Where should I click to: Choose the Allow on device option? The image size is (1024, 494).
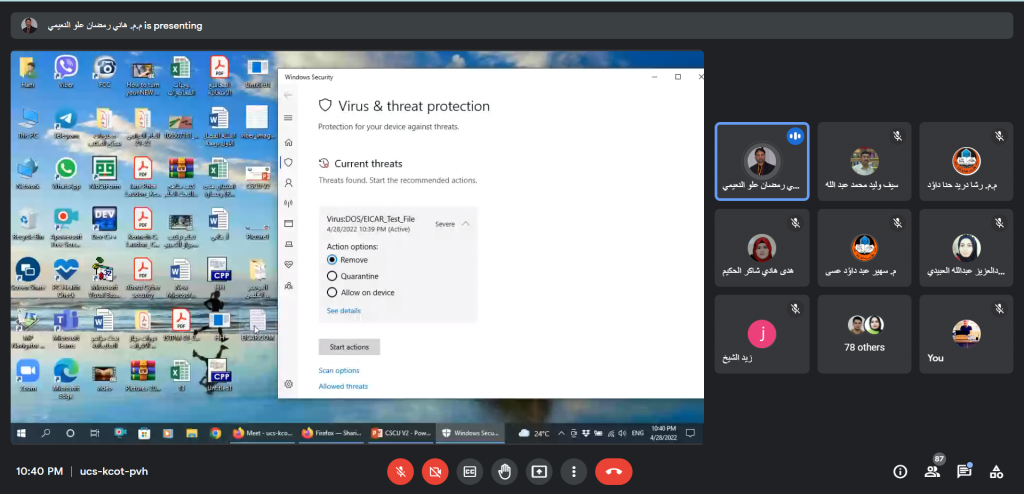pos(333,293)
